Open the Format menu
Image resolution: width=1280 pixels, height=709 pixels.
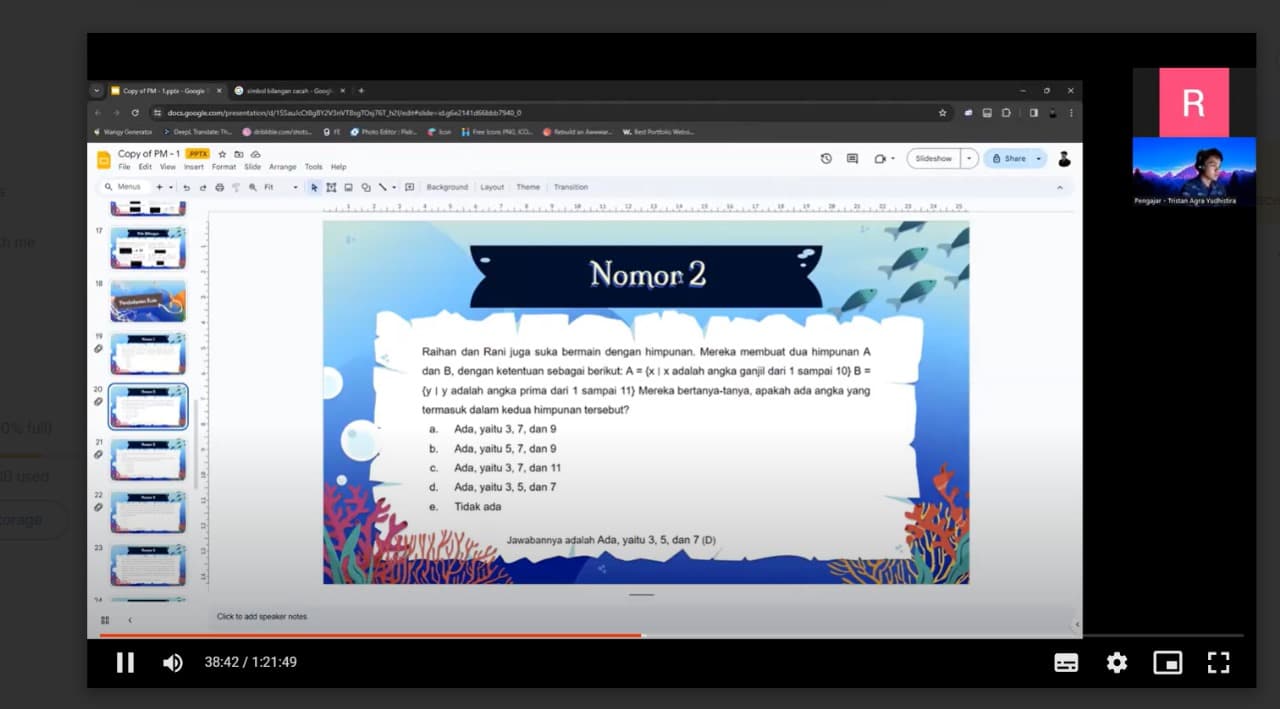coord(223,167)
